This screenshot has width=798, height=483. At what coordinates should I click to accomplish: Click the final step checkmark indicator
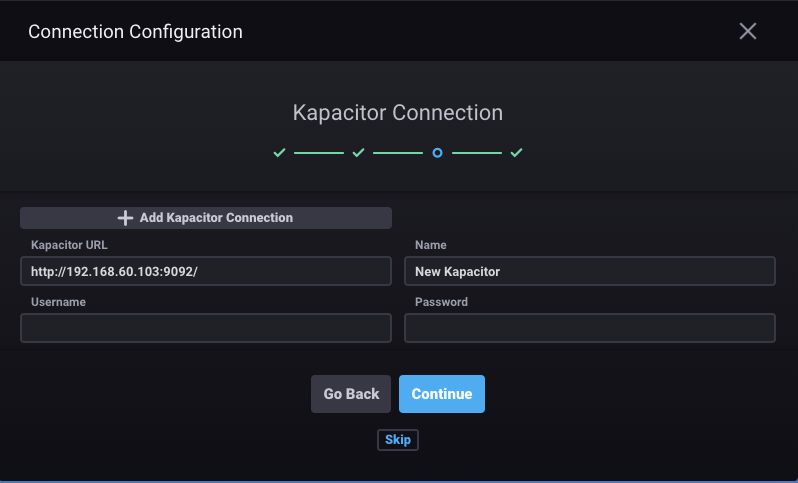click(517, 153)
